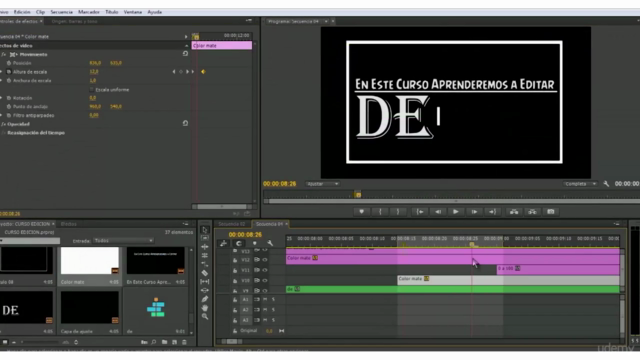Image resolution: width=640 pixels, height=360 pixels.
Task: Open the Clip menu
Action: click(40, 12)
